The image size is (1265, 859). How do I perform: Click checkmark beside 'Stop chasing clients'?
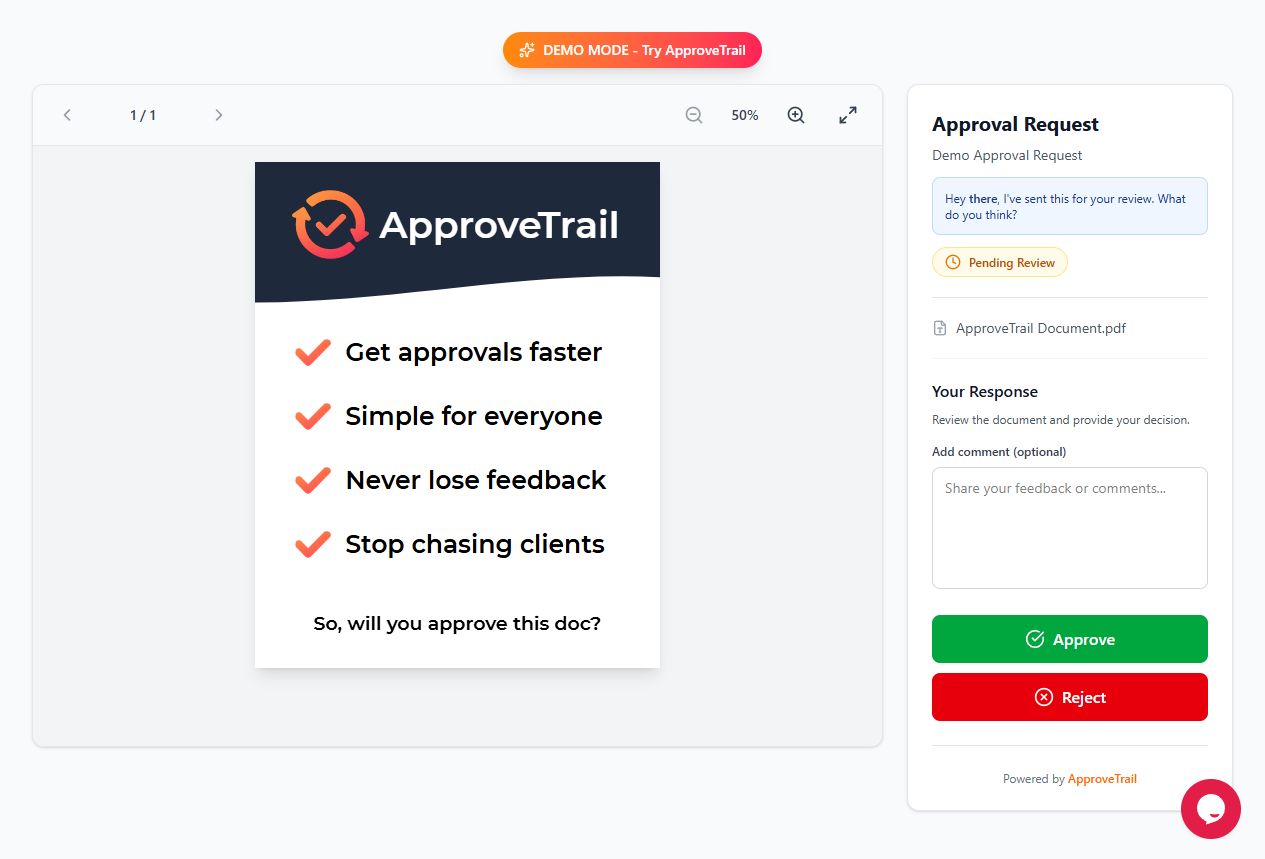(x=313, y=544)
